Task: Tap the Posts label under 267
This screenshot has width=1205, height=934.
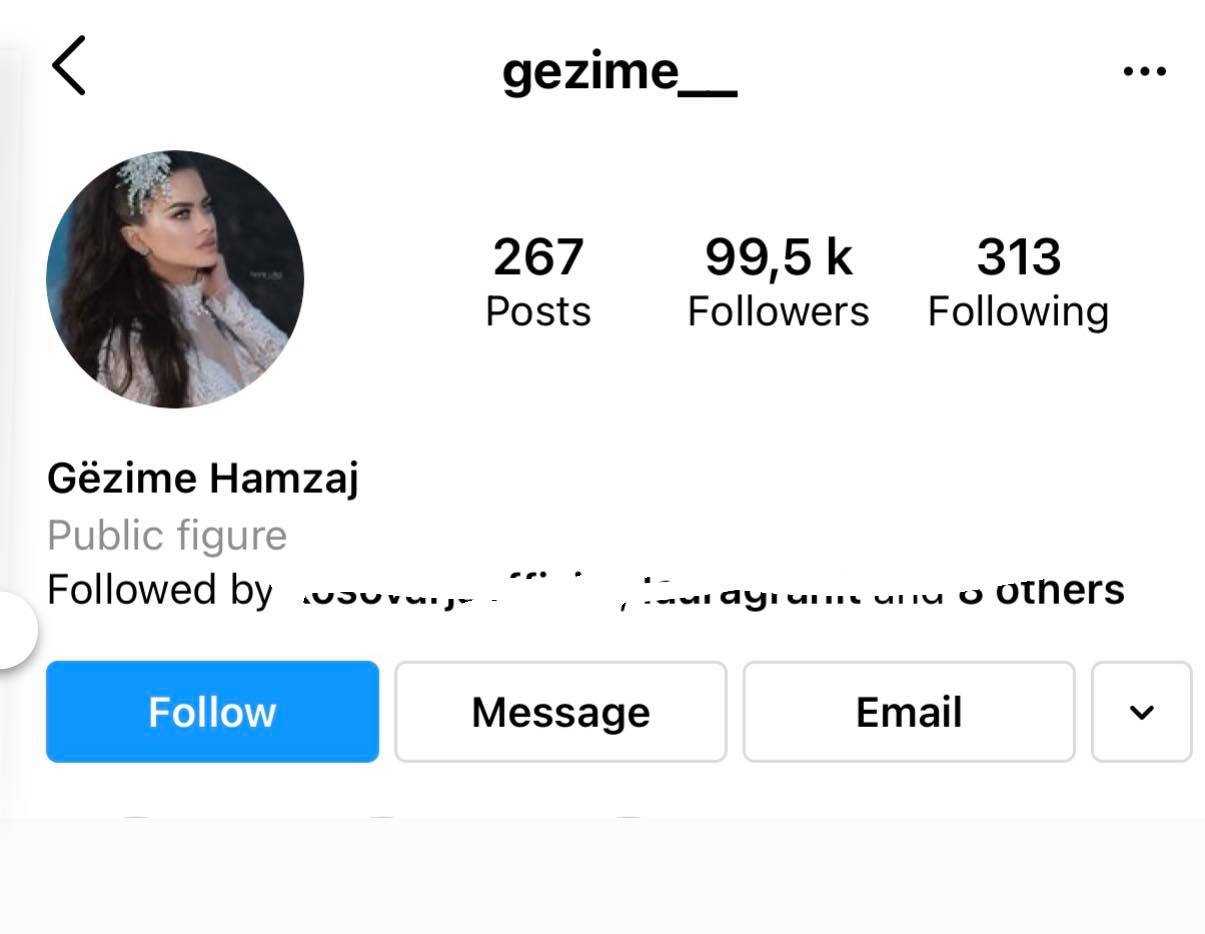Action: click(x=538, y=311)
